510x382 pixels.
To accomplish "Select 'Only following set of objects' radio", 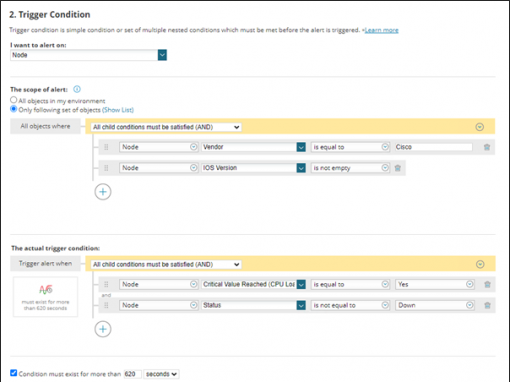I will [13, 109].
